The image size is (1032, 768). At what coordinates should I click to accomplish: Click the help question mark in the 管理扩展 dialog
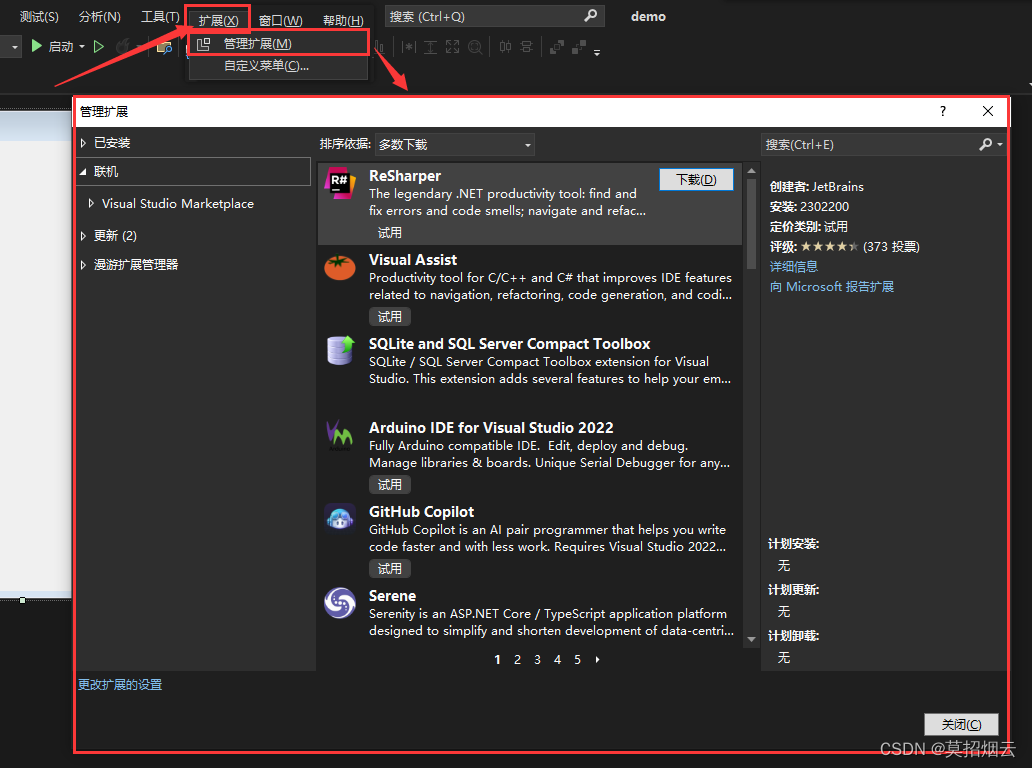[942, 111]
